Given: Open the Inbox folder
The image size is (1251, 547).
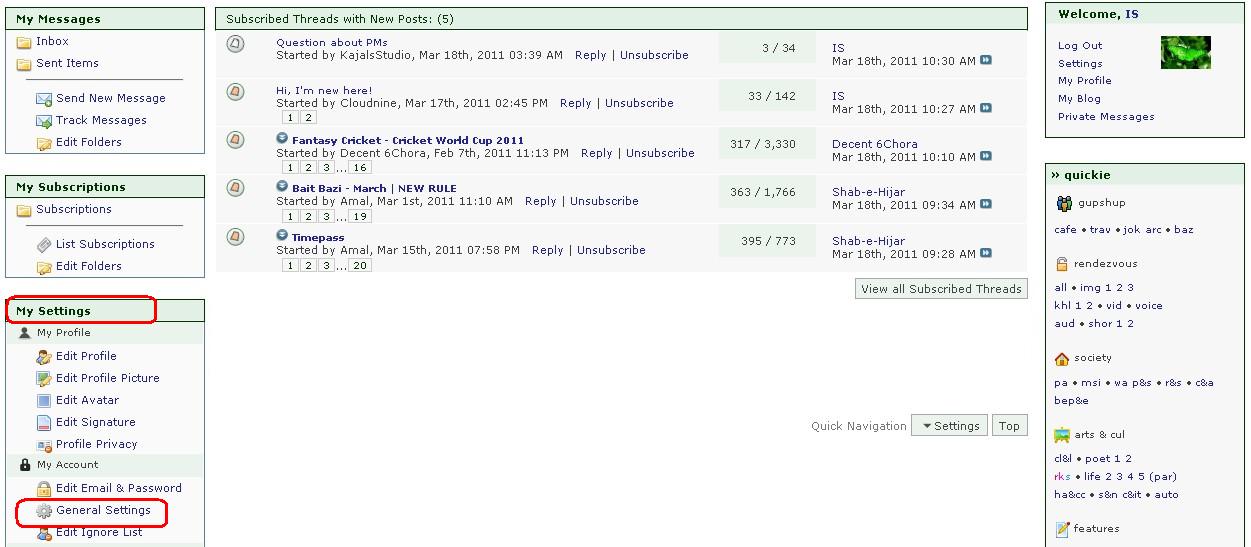Looking at the screenshot, I should coord(52,41).
